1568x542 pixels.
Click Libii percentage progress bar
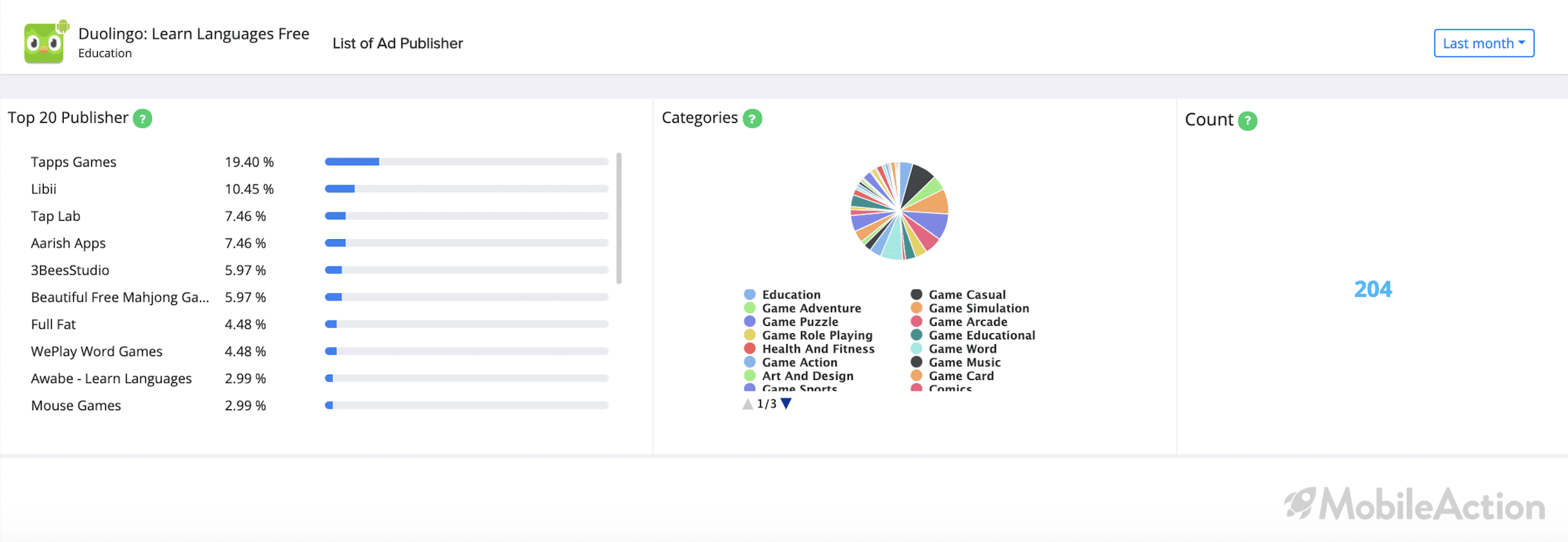click(467, 189)
